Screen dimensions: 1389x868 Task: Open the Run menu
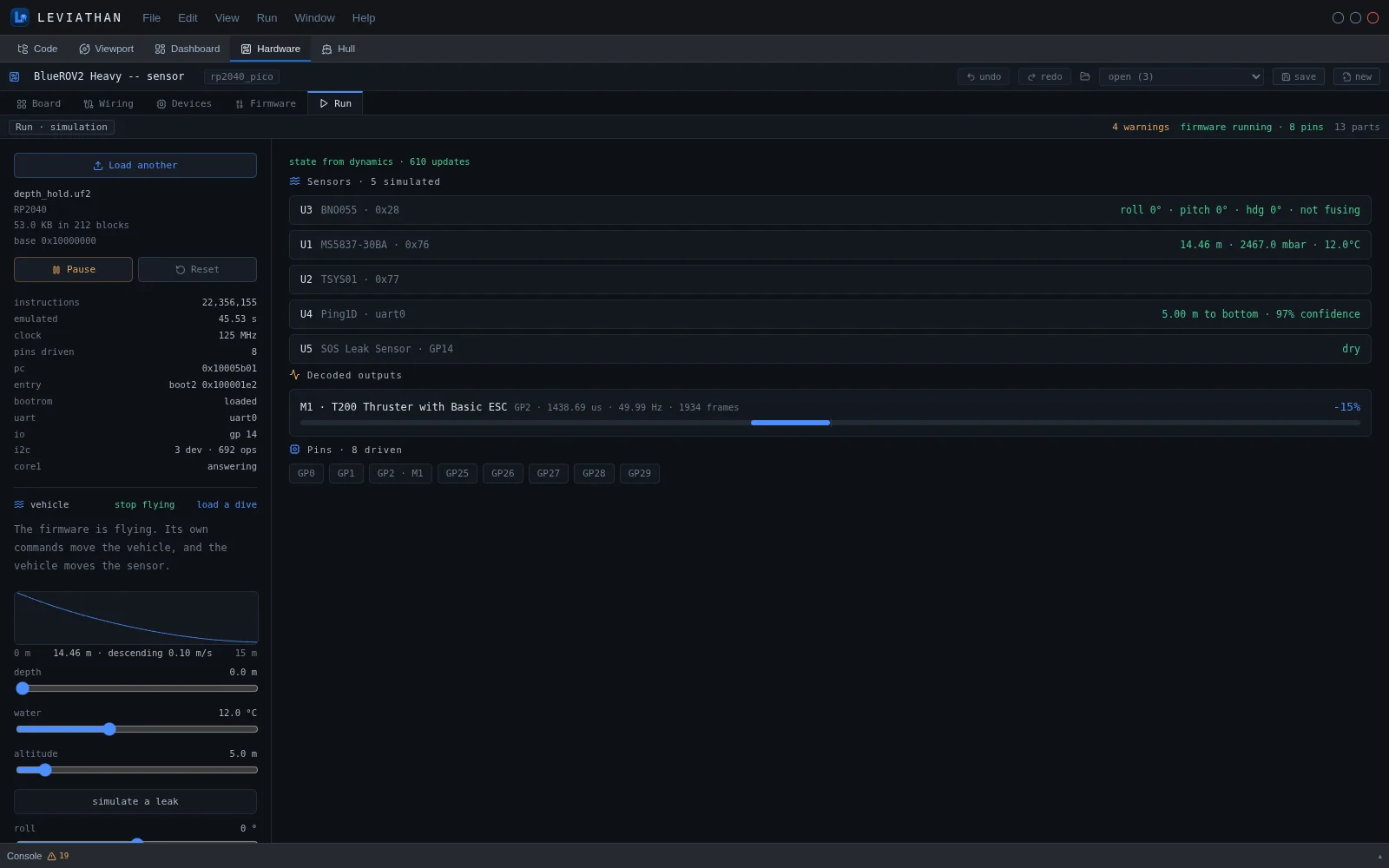267,17
